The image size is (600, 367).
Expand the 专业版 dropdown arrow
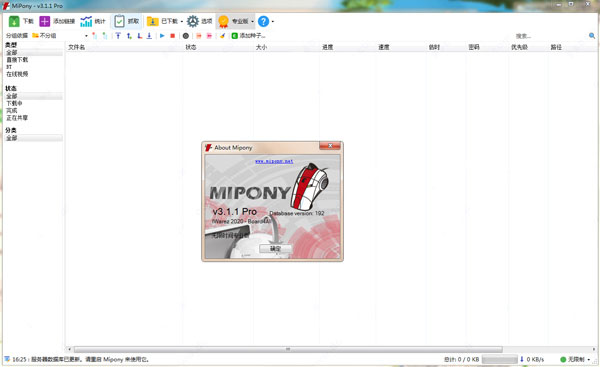tap(252, 21)
